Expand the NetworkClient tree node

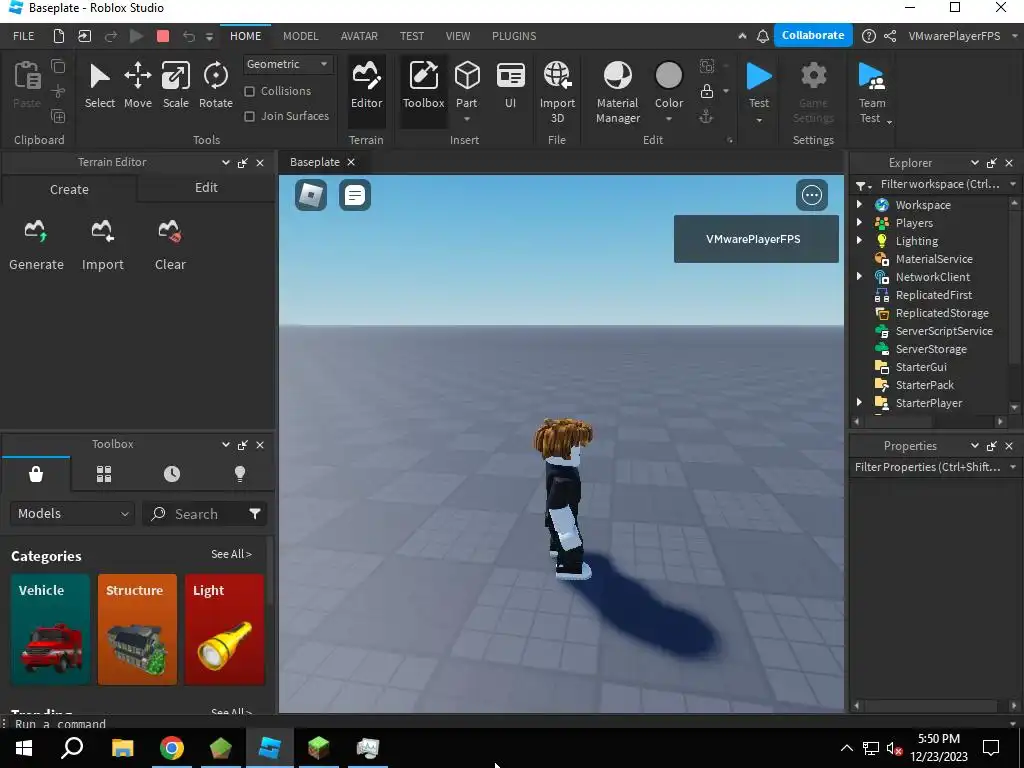pos(859,276)
